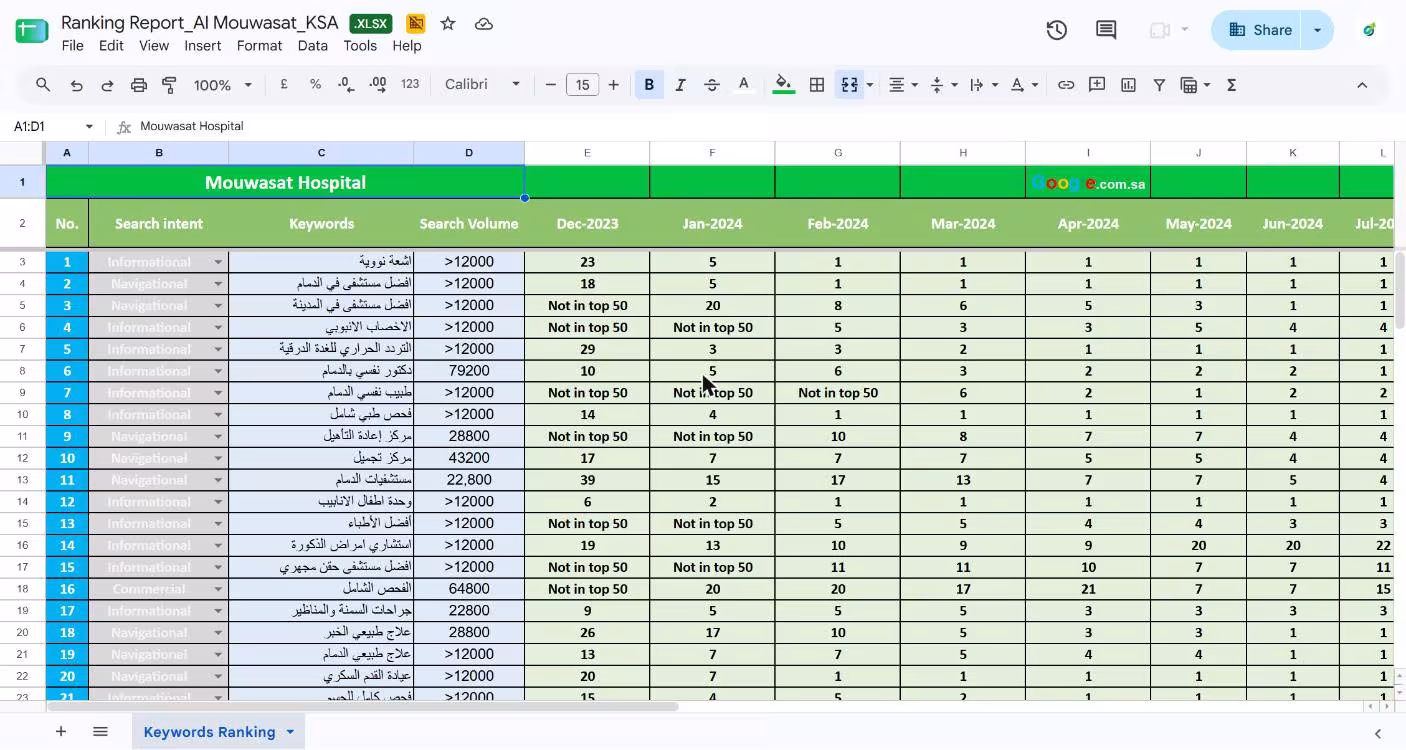Open the Data menu
Screen dimensions: 1406x750
[313, 46]
